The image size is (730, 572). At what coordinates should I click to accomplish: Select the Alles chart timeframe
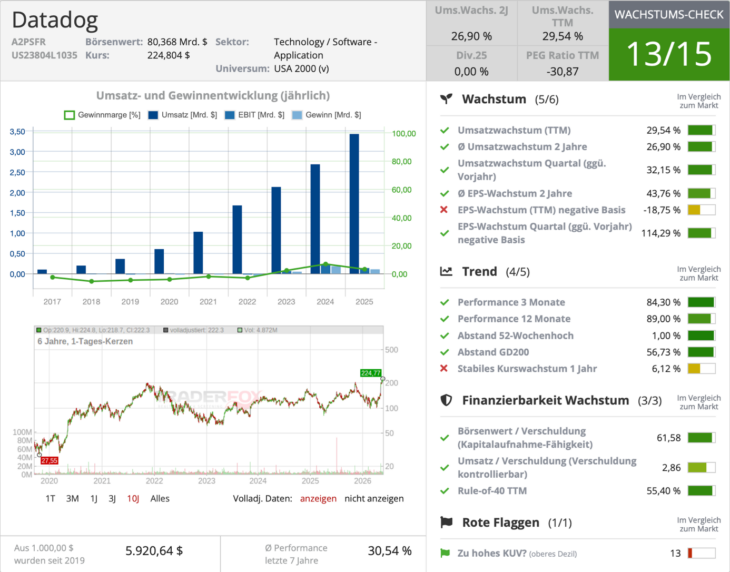tap(160, 498)
